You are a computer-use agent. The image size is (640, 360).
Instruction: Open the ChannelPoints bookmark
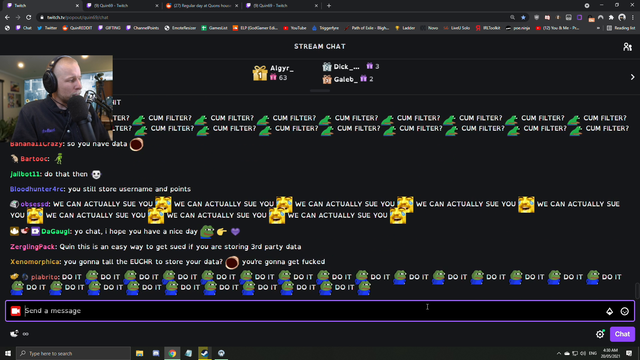(142, 28)
